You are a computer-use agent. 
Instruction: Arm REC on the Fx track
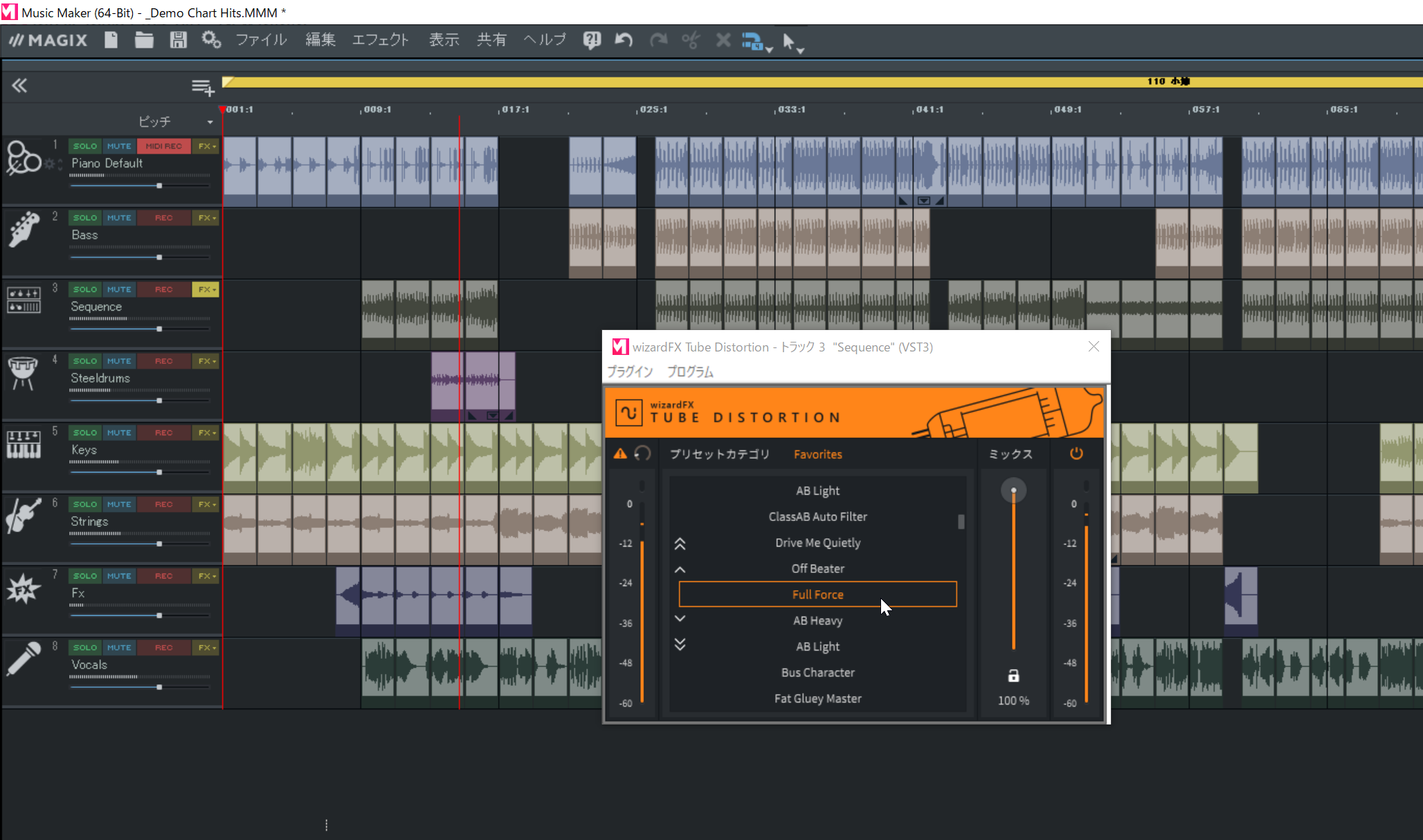tap(163, 576)
